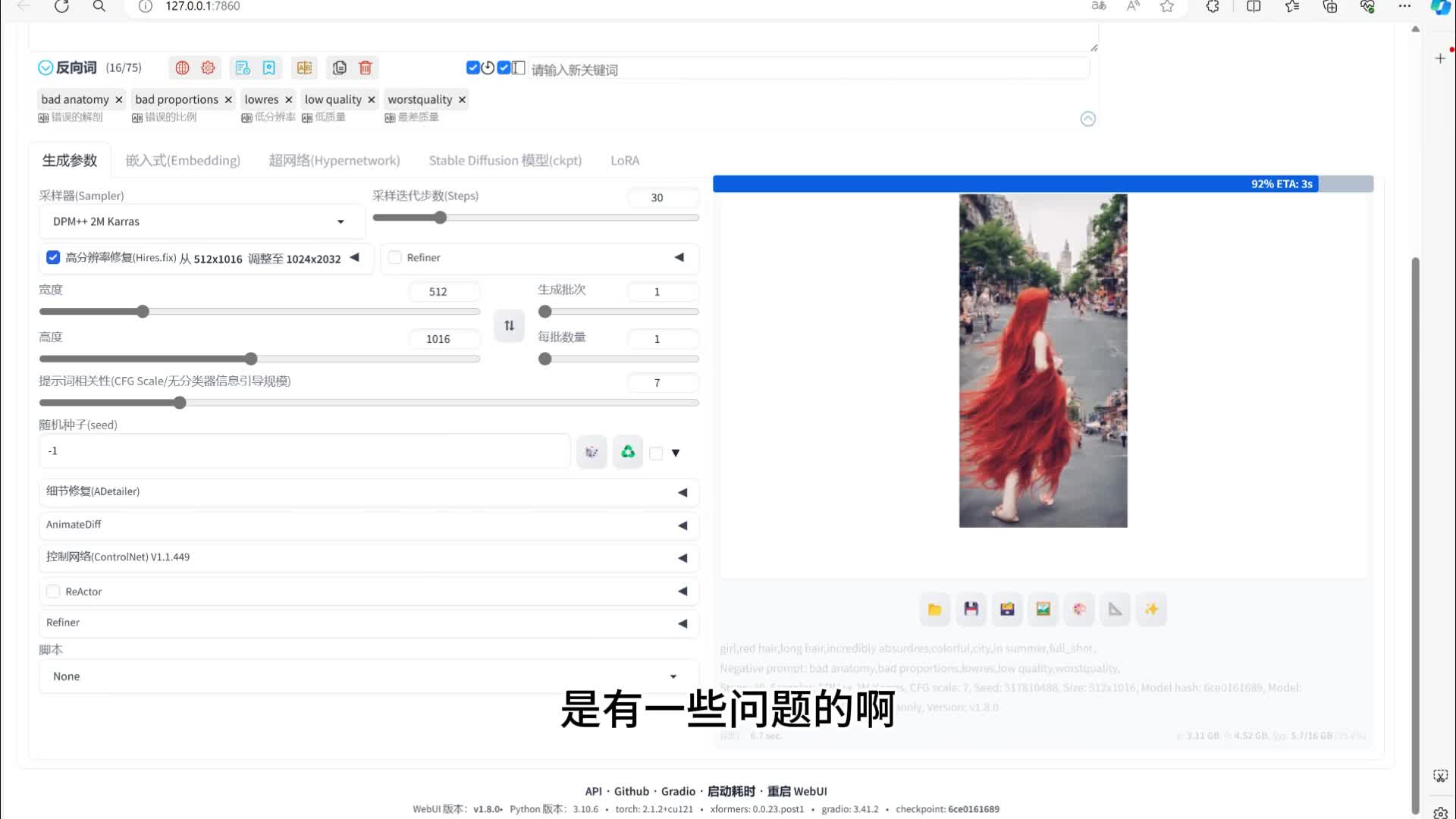Click the dice randomize seed button
This screenshot has height=819, width=1456.
(591, 452)
